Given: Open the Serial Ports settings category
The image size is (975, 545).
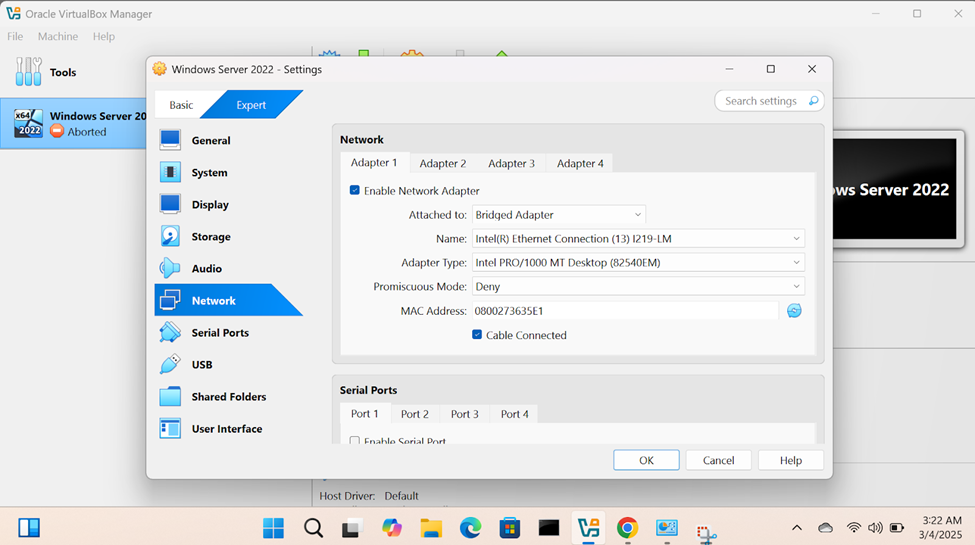Looking at the screenshot, I should (228, 333).
